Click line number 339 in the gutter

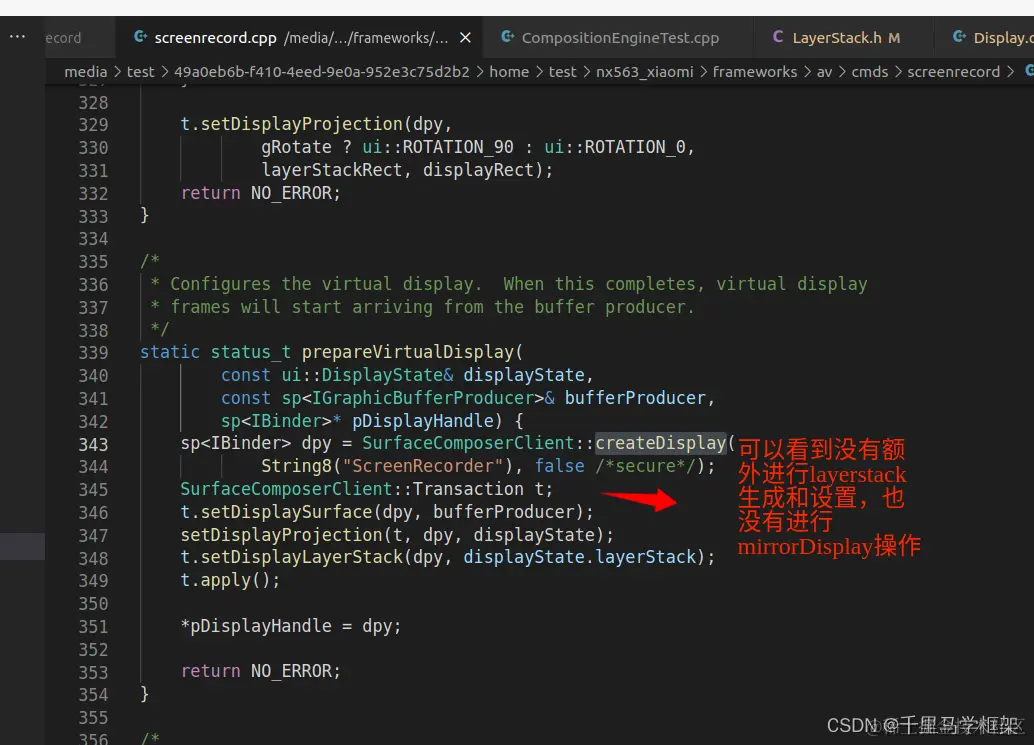pyautogui.click(x=93, y=353)
